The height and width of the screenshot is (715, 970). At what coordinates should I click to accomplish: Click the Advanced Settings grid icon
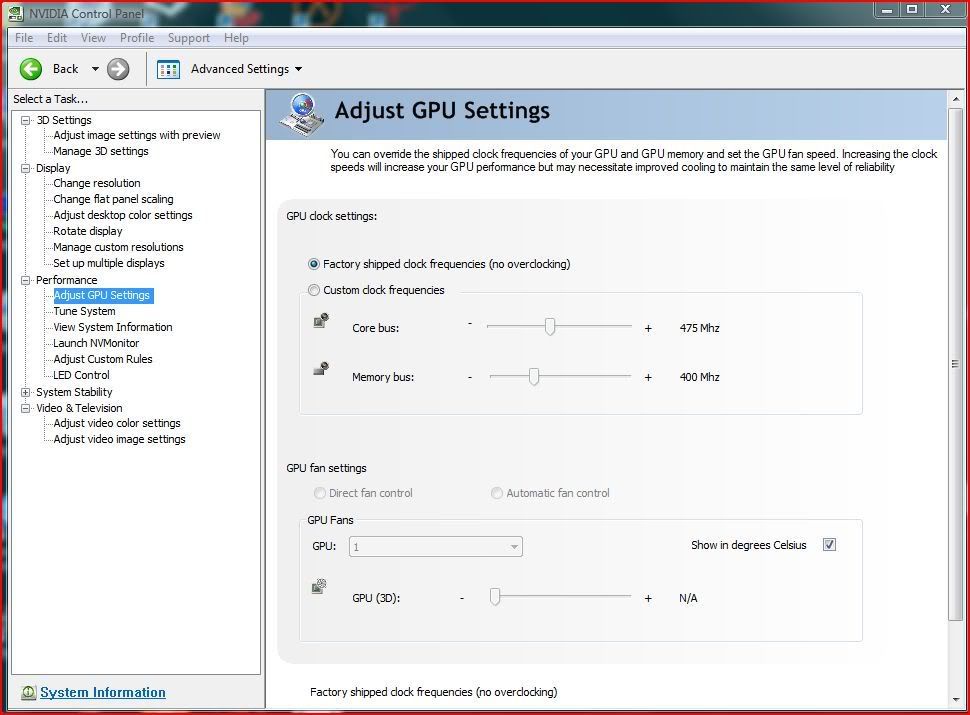coord(168,69)
